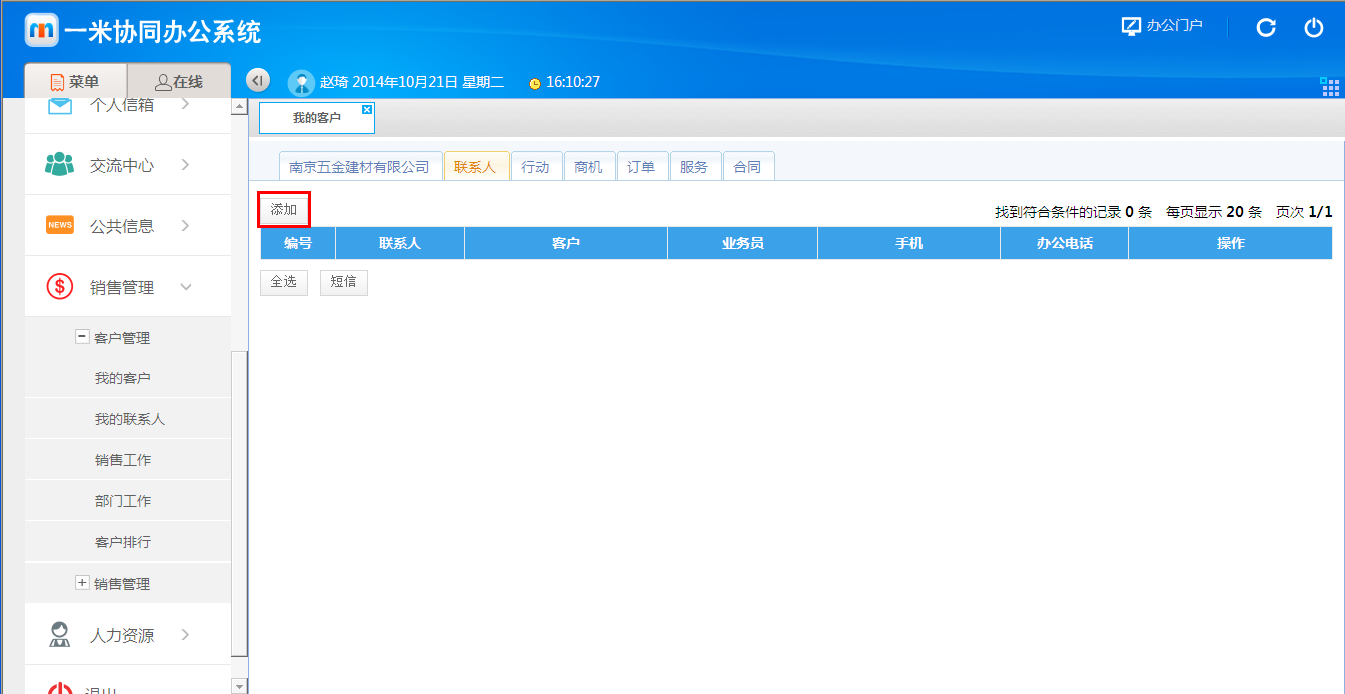Click the 客户 column header

[566, 243]
